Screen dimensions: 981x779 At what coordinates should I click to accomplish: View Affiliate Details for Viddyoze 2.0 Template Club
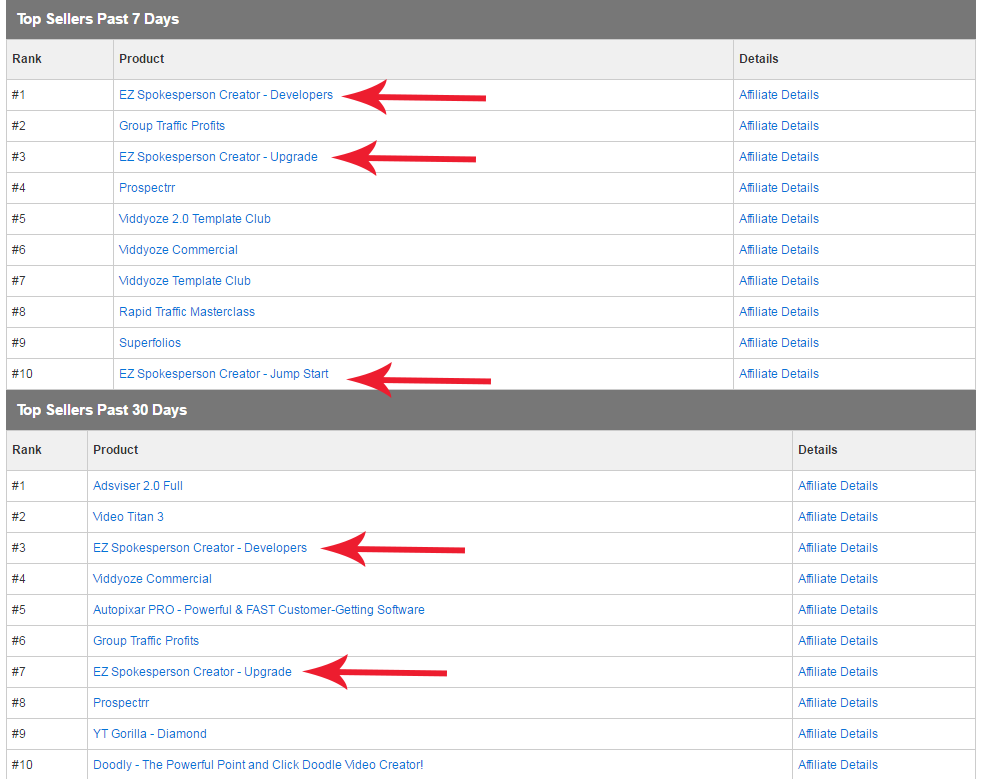click(779, 218)
